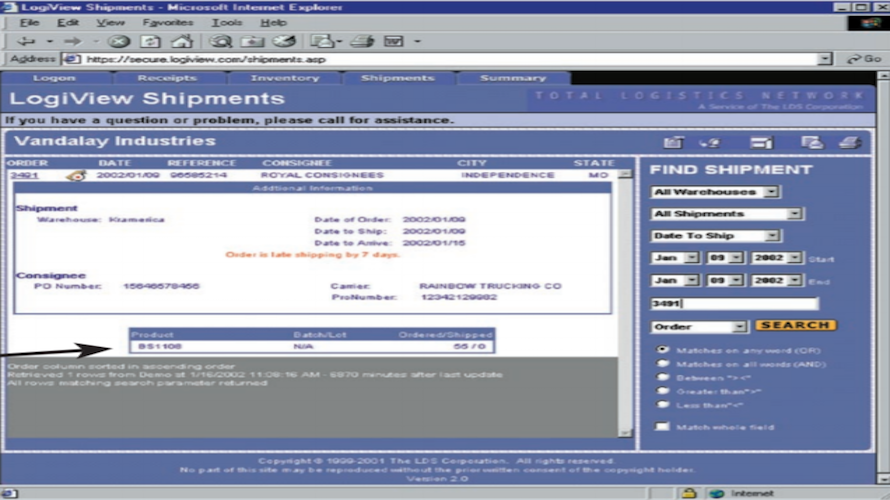
Task: Switch to the Summary tab
Action: point(513,78)
